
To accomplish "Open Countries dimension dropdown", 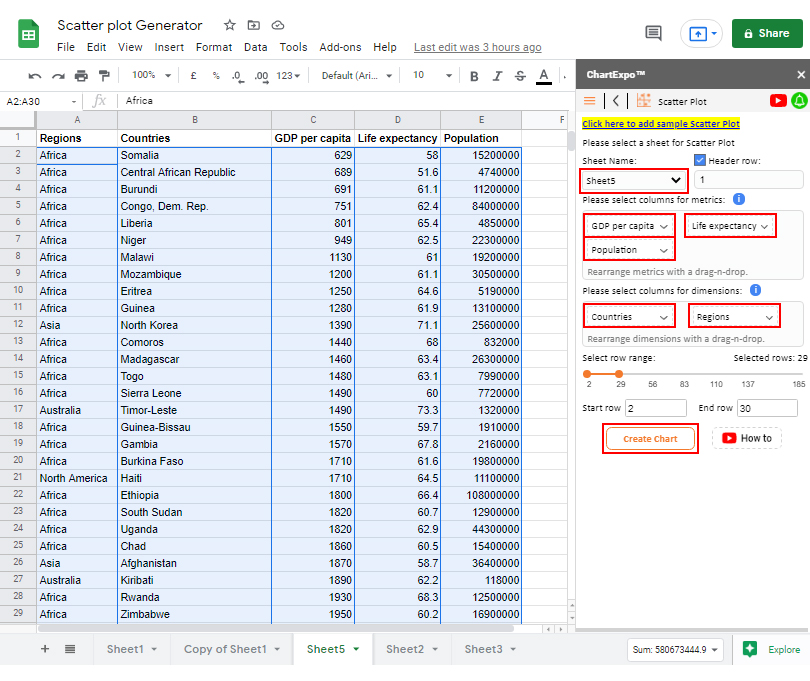I will tap(629, 317).
